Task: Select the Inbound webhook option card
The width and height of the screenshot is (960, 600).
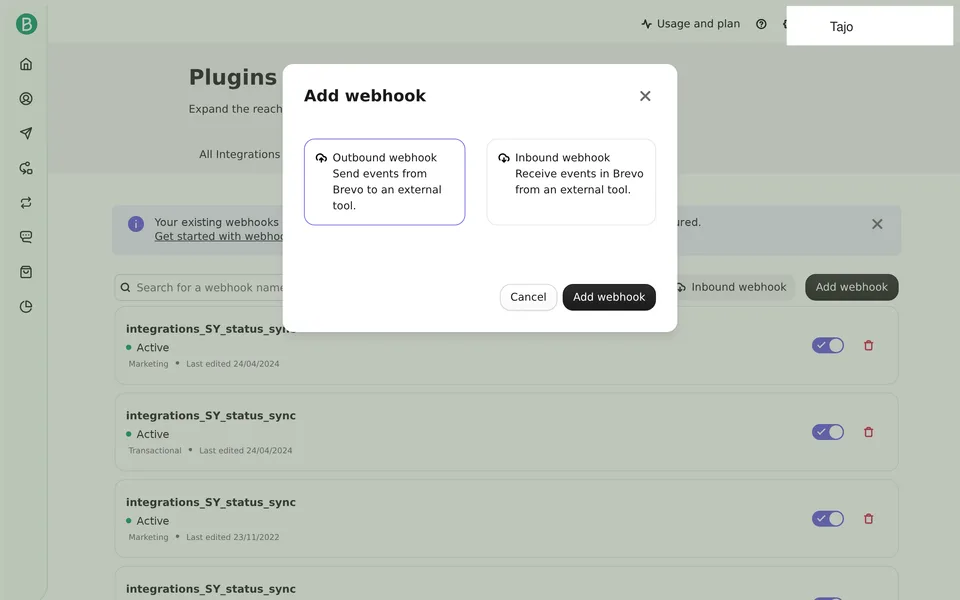Action: [x=571, y=182]
